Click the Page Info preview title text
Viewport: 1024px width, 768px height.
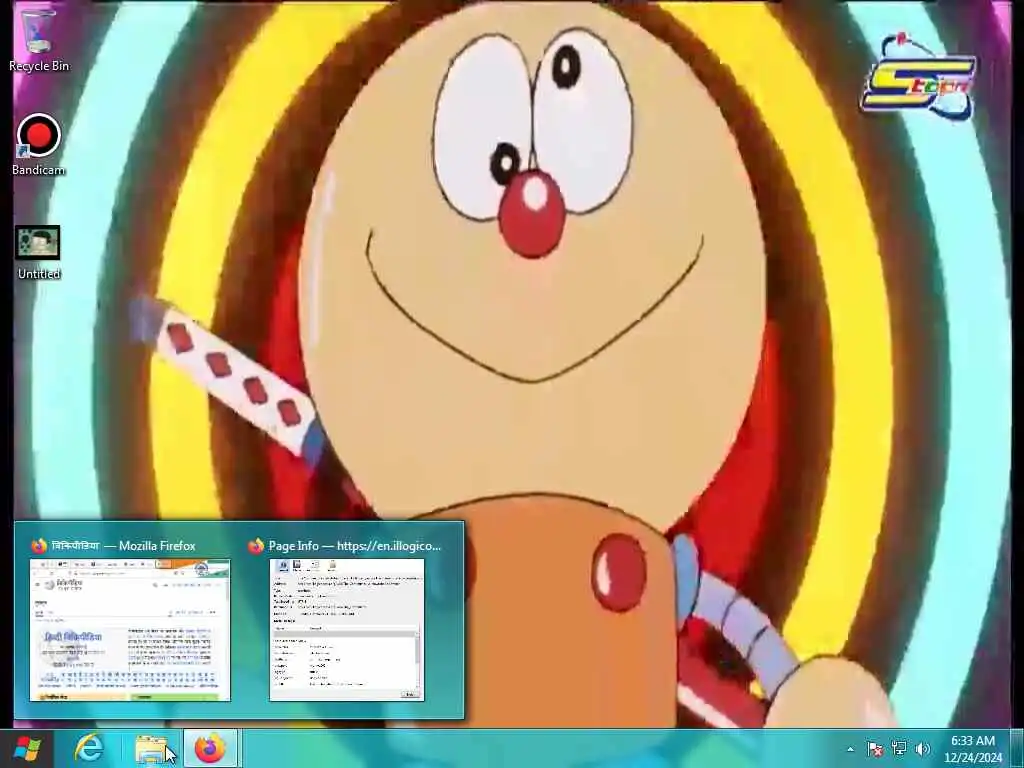(355, 545)
